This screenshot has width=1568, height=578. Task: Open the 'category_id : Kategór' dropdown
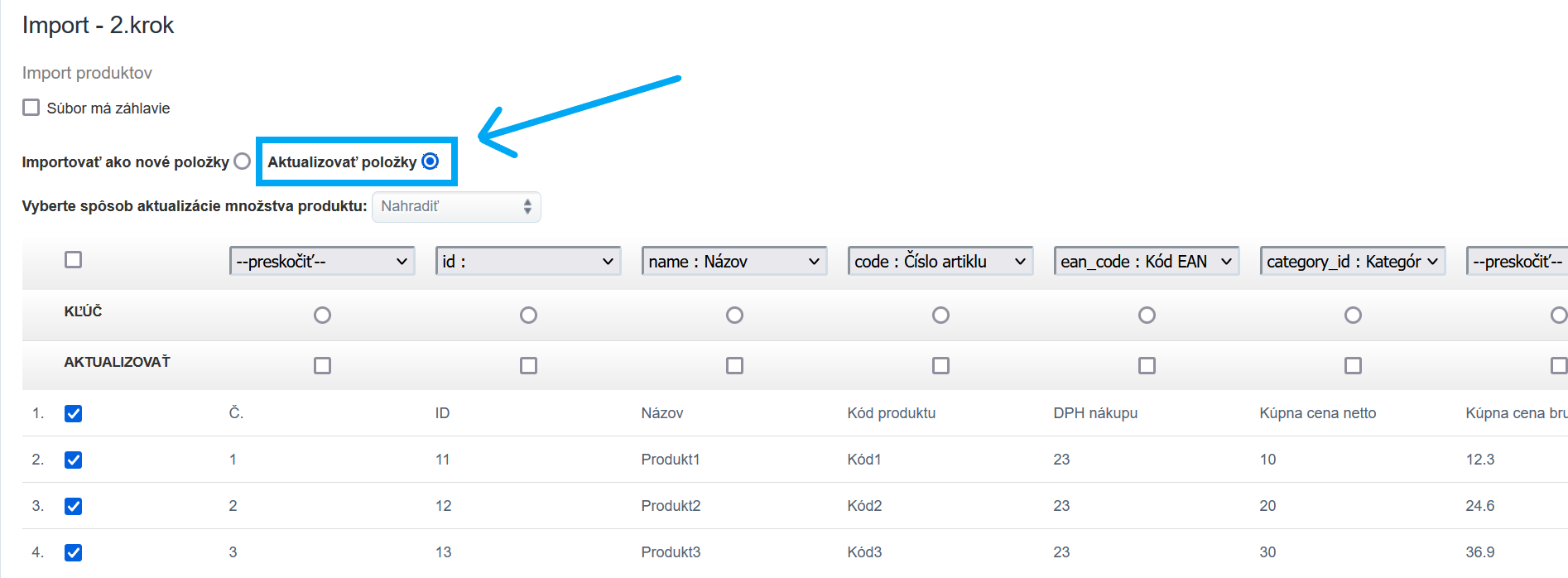1353,262
